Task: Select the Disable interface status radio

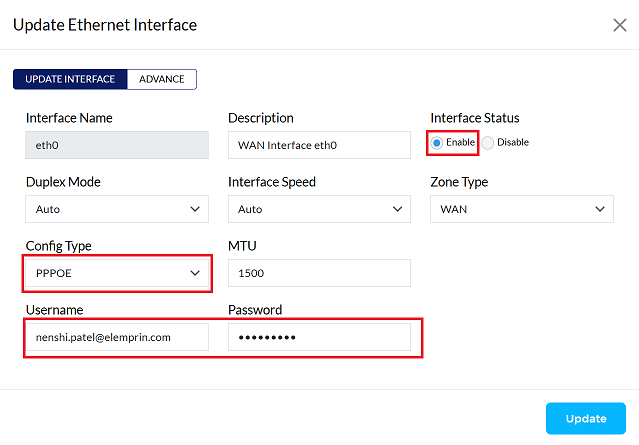Action: (x=487, y=143)
